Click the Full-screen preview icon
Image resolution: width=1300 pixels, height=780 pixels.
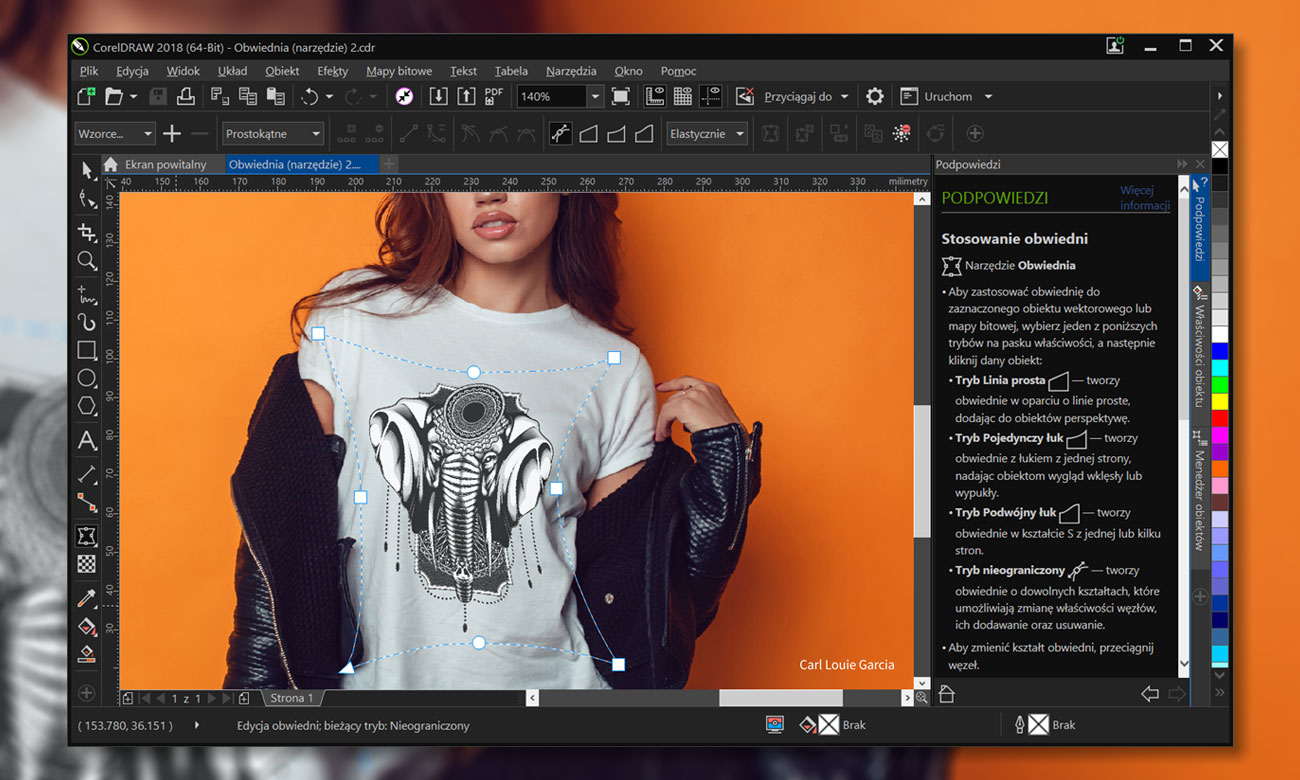[621, 96]
